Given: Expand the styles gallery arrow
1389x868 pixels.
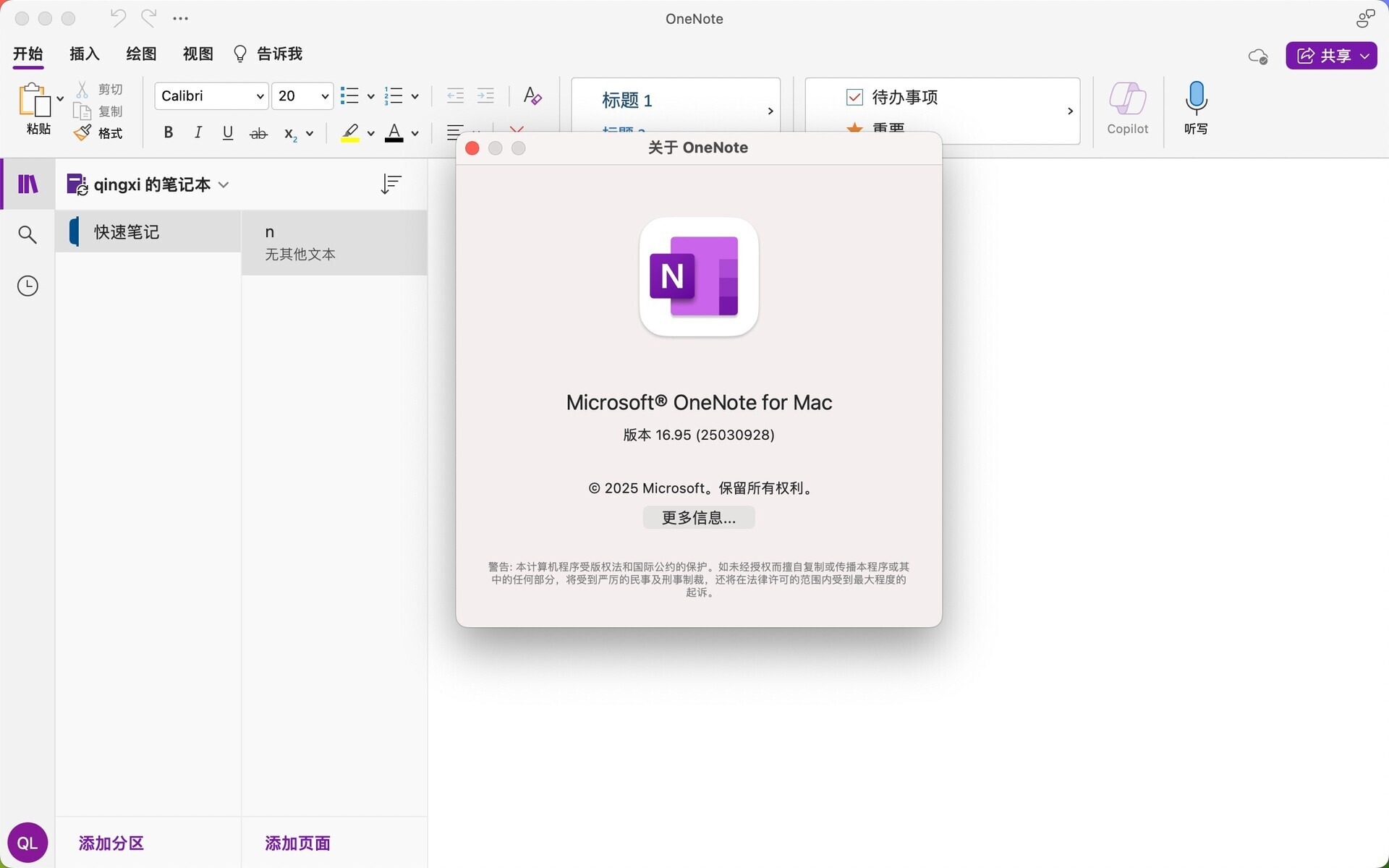Looking at the screenshot, I should [x=770, y=111].
